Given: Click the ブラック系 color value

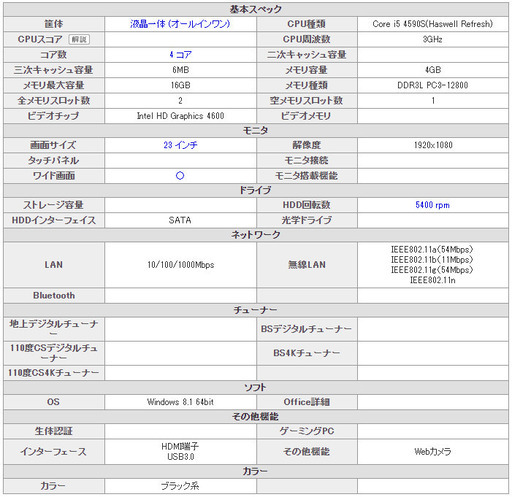Looking at the screenshot, I should 180,486.
